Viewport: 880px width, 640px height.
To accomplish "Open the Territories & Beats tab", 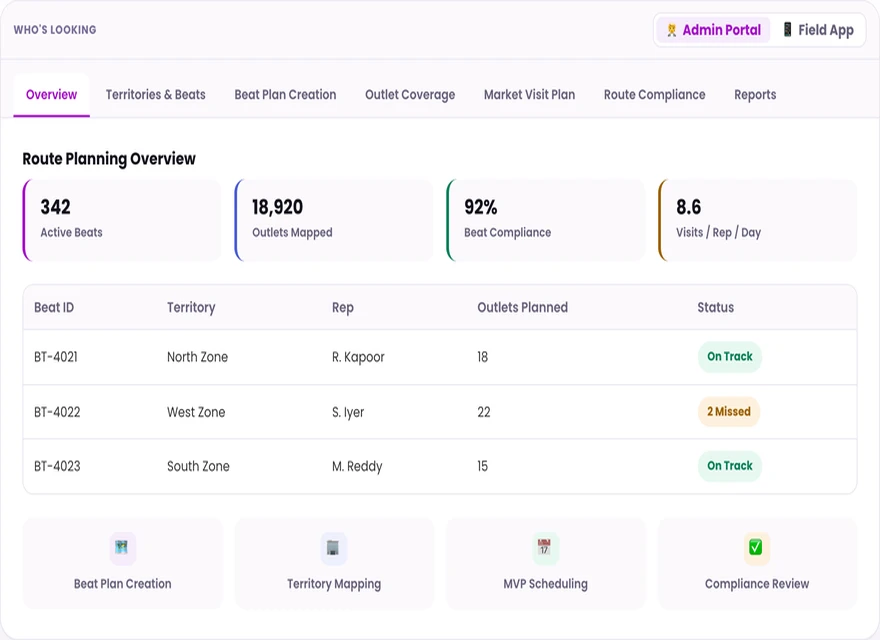I will click(155, 95).
